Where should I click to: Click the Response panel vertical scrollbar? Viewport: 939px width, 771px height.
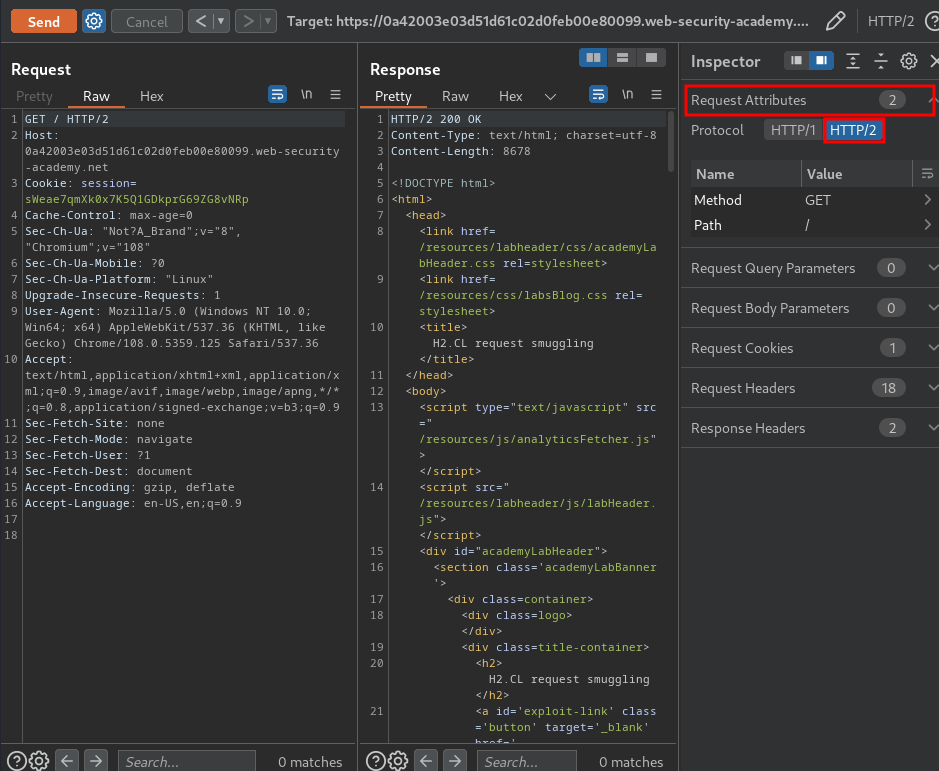pos(671,141)
